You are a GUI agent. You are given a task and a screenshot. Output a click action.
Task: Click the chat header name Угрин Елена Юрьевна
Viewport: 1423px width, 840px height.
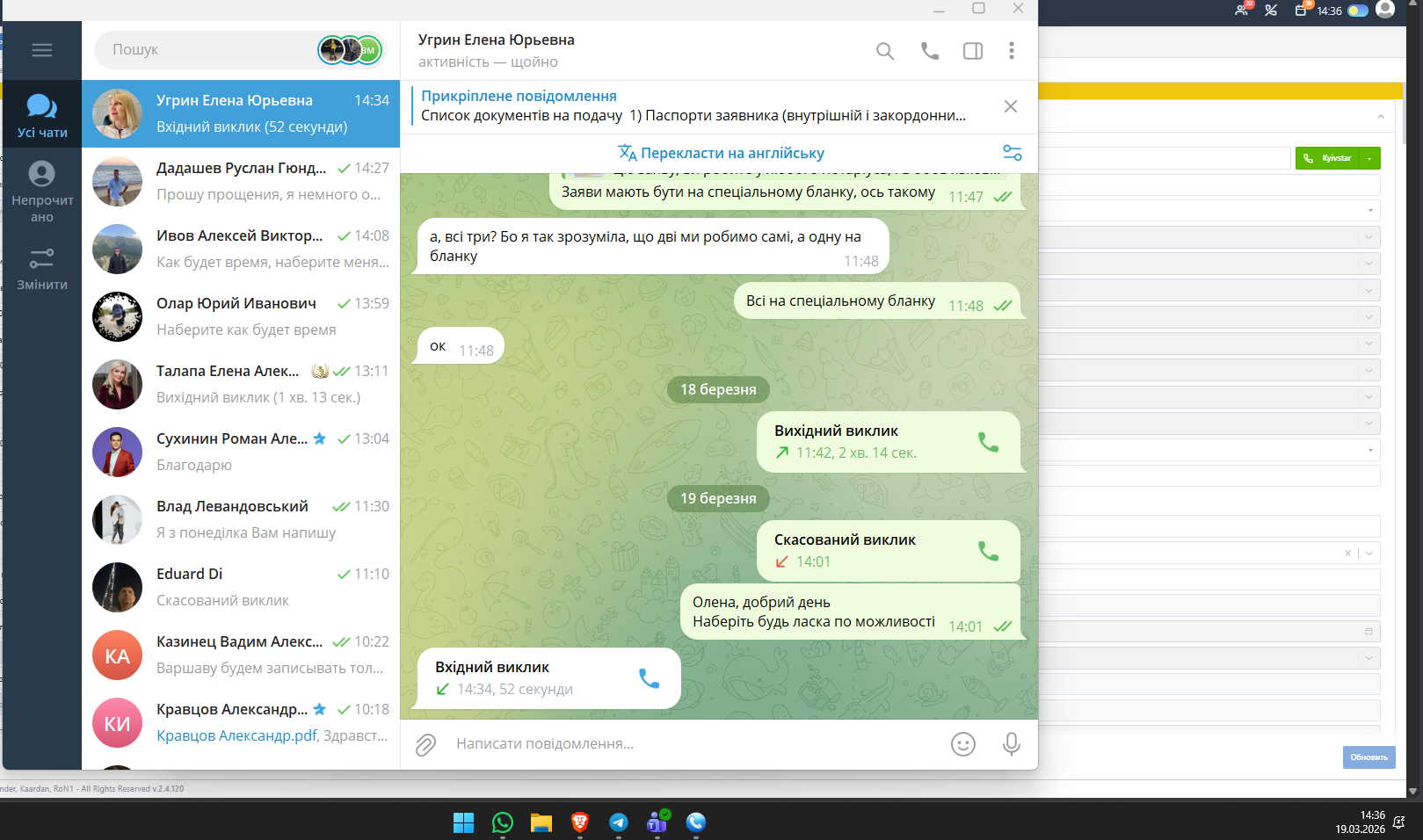(x=497, y=40)
